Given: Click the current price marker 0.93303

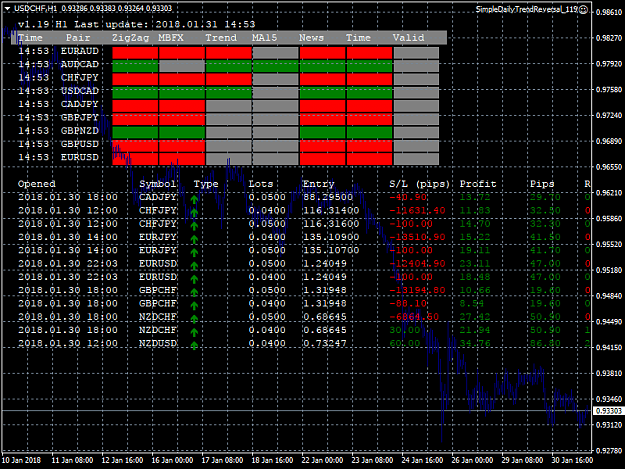Looking at the screenshot, I should pos(608,411).
